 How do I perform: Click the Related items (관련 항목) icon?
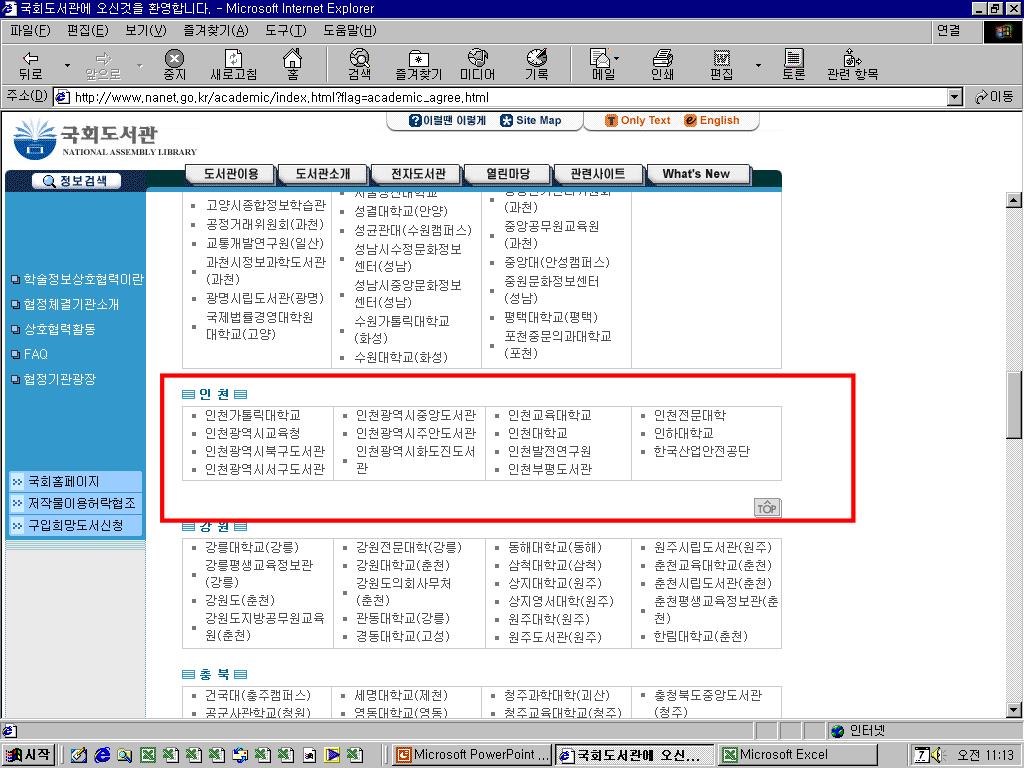pyautogui.click(x=852, y=65)
